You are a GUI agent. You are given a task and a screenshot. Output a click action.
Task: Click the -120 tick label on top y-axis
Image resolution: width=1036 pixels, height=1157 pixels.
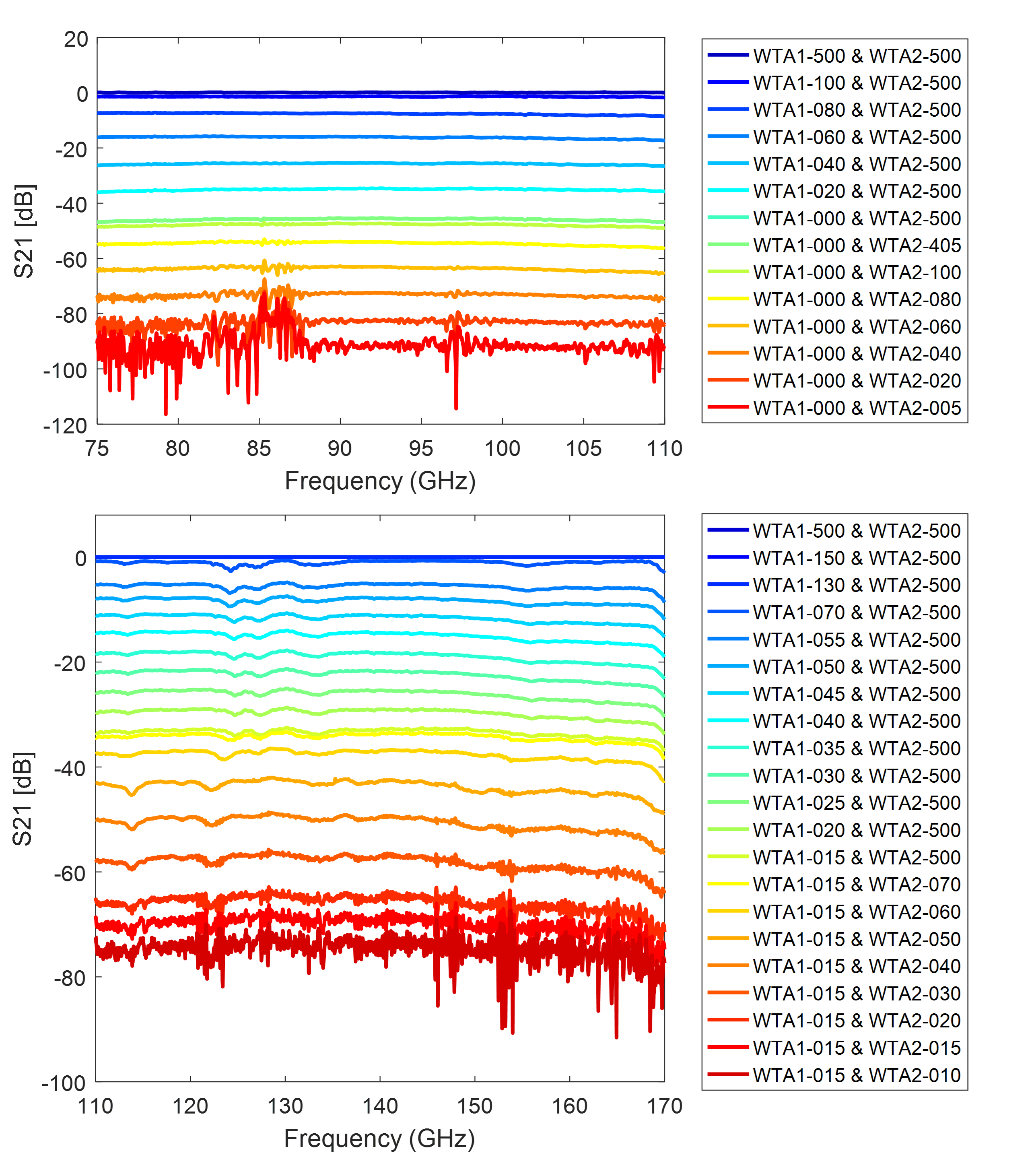coord(65,426)
